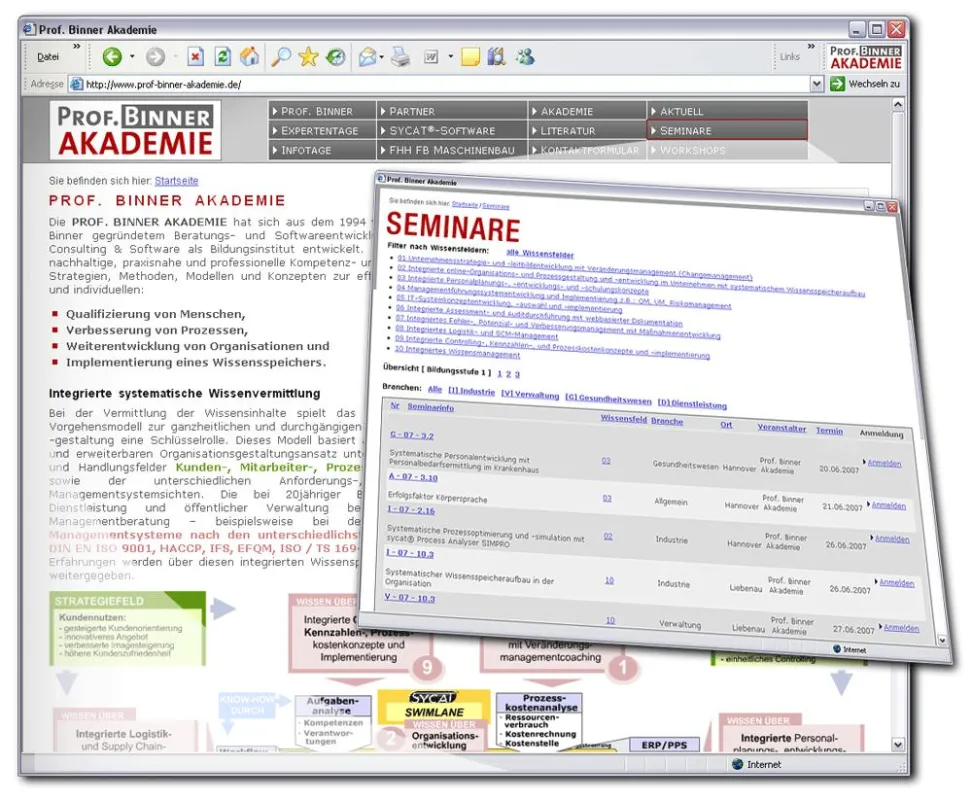The image size is (972, 800).
Task: Go to the Home page icon
Action: 250,57
